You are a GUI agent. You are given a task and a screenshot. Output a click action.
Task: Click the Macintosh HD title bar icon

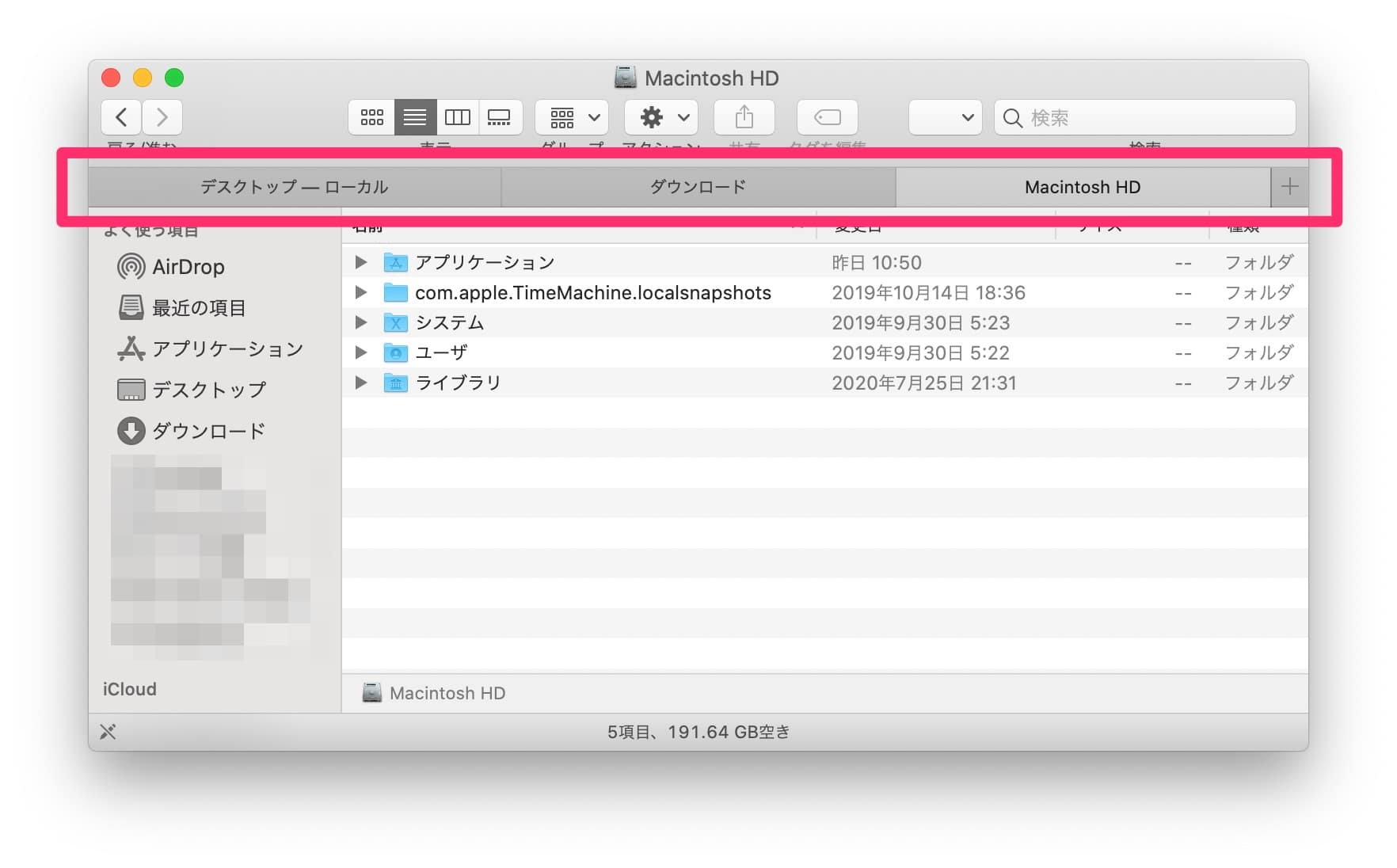pos(626,78)
